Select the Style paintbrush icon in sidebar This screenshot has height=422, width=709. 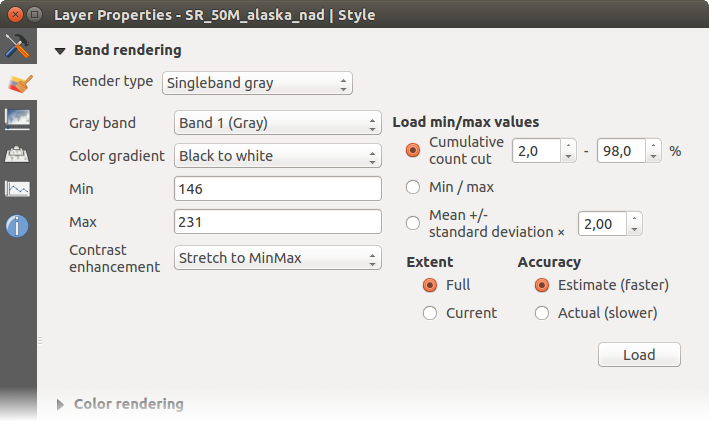18,83
